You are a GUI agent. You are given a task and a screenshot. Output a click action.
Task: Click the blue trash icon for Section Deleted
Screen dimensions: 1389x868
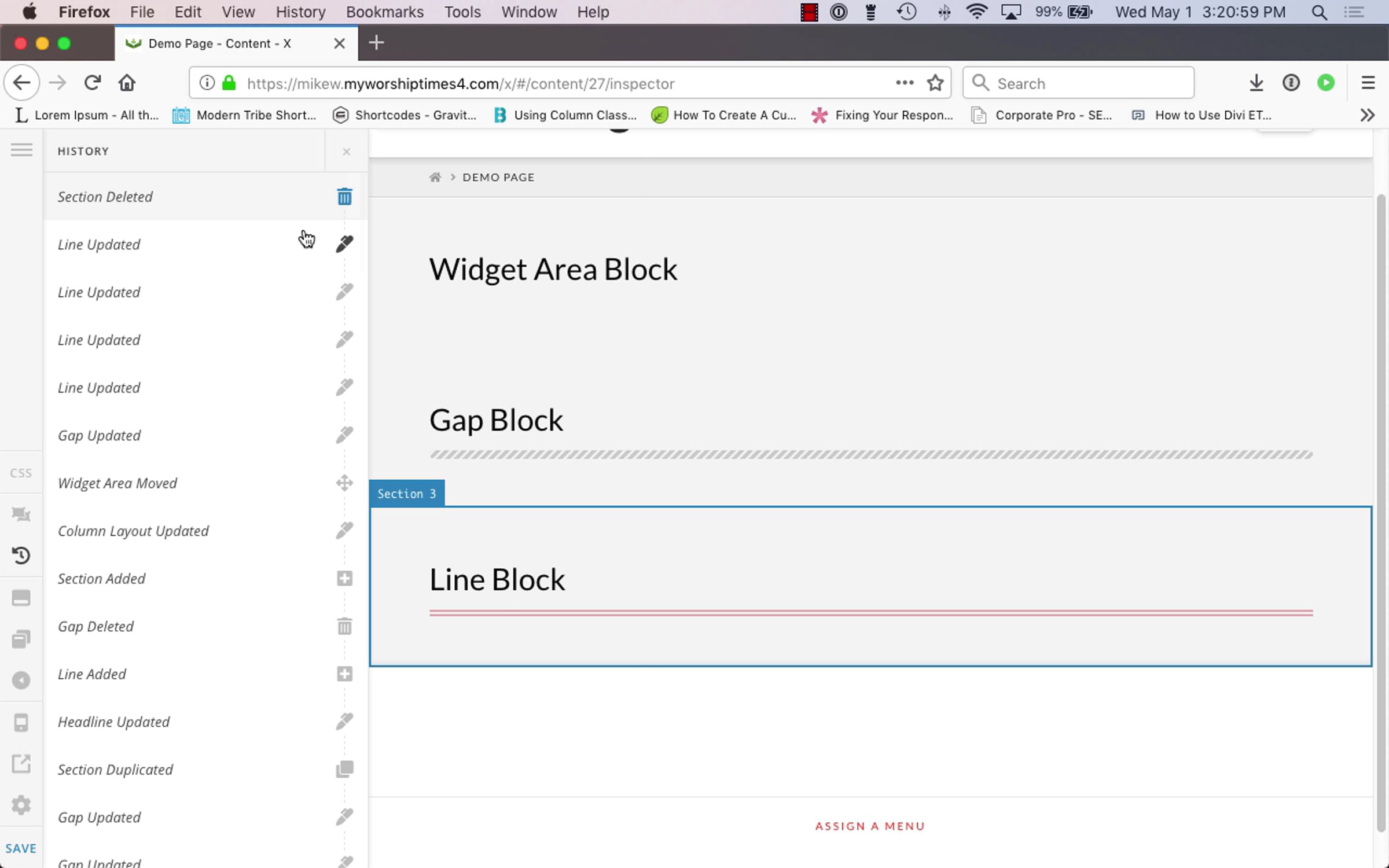tap(344, 197)
